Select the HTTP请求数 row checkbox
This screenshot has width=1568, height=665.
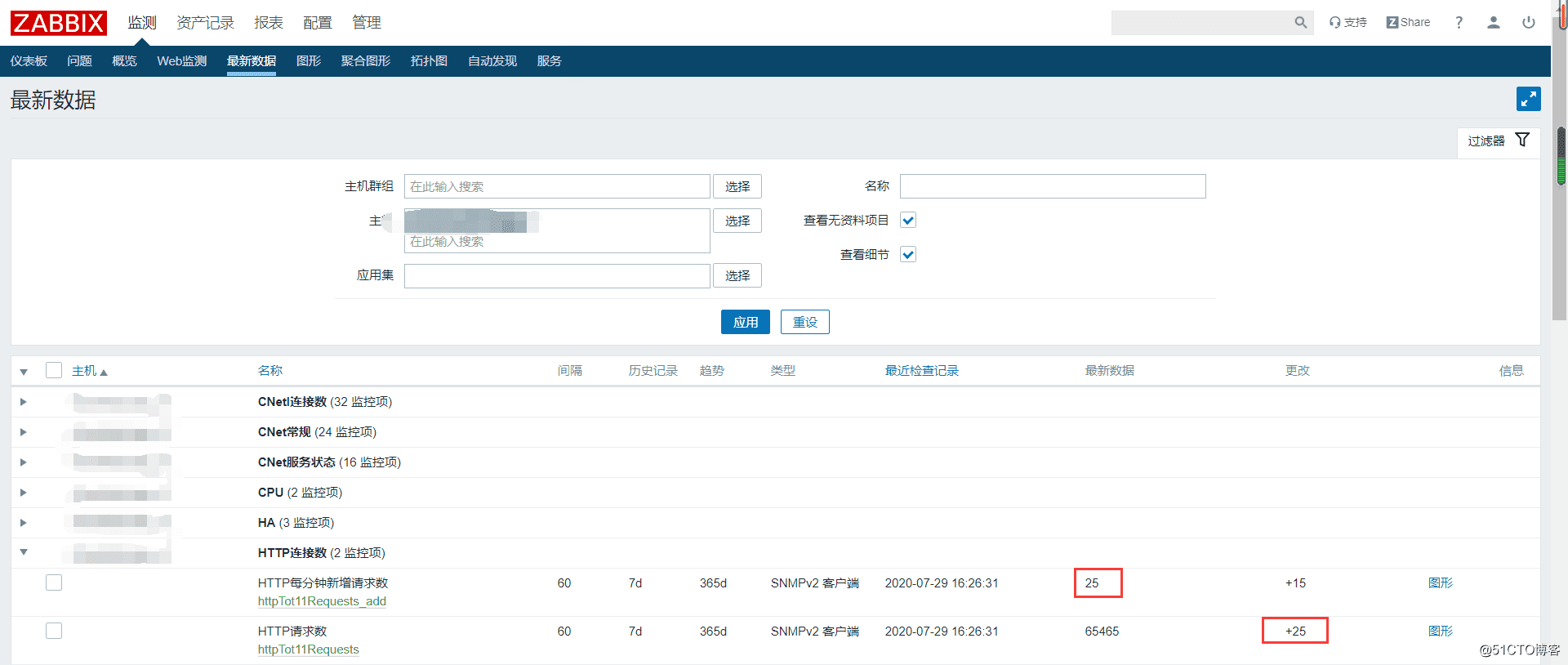pyautogui.click(x=54, y=631)
